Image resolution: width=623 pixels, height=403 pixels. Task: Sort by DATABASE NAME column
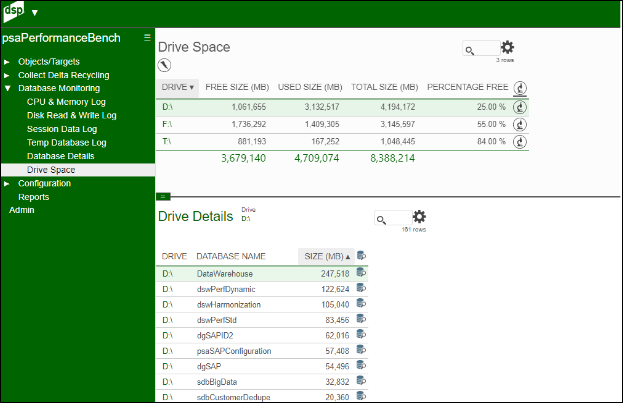pos(231,256)
